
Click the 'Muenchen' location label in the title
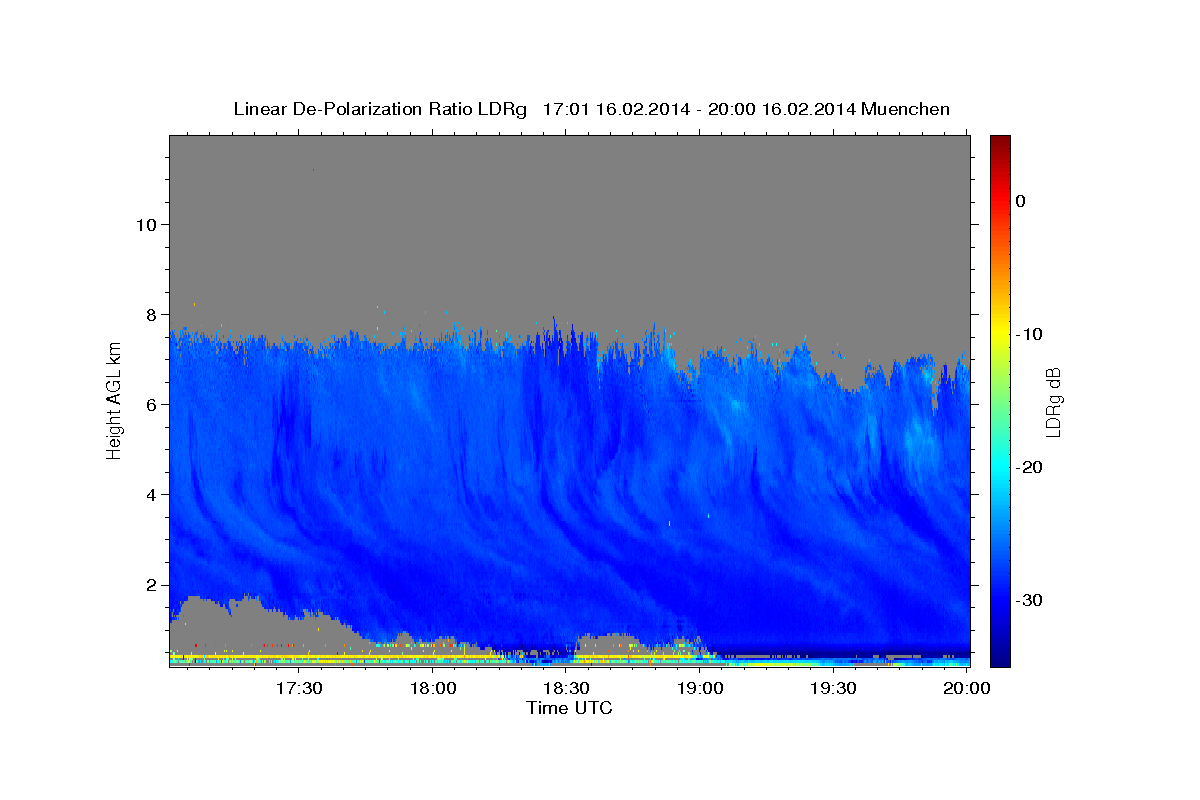click(906, 109)
